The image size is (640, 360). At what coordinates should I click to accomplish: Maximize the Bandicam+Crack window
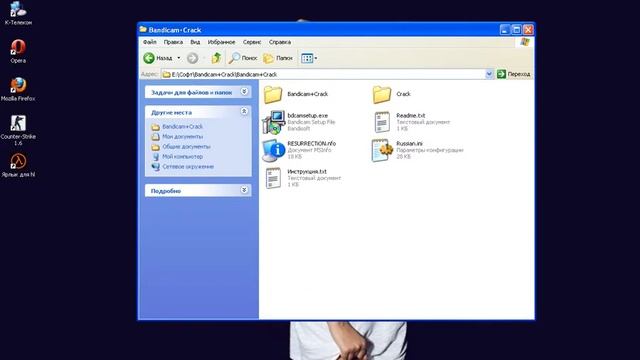(x=516, y=29)
